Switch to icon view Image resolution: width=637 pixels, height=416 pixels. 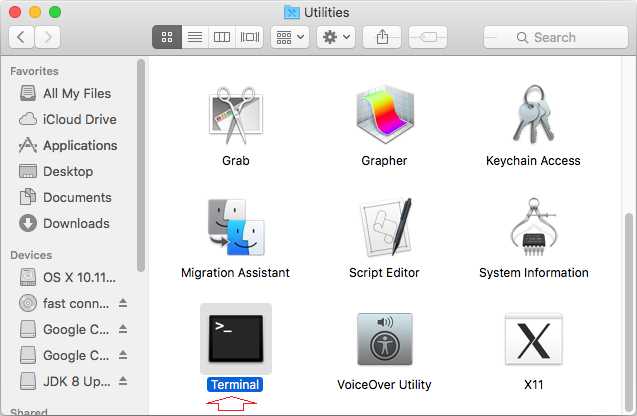[167, 37]
